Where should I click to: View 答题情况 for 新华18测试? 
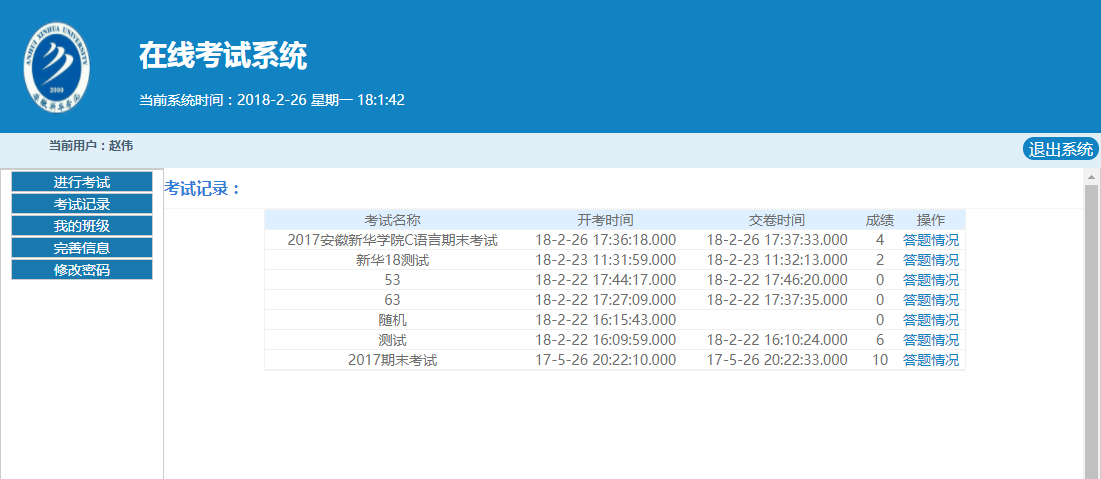[930, 260]
